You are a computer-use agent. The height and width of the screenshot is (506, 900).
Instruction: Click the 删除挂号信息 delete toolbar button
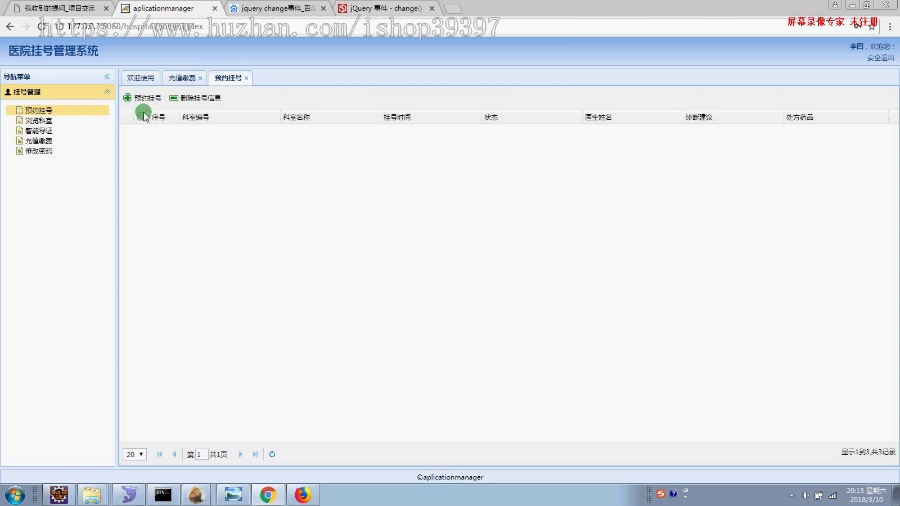195,98
